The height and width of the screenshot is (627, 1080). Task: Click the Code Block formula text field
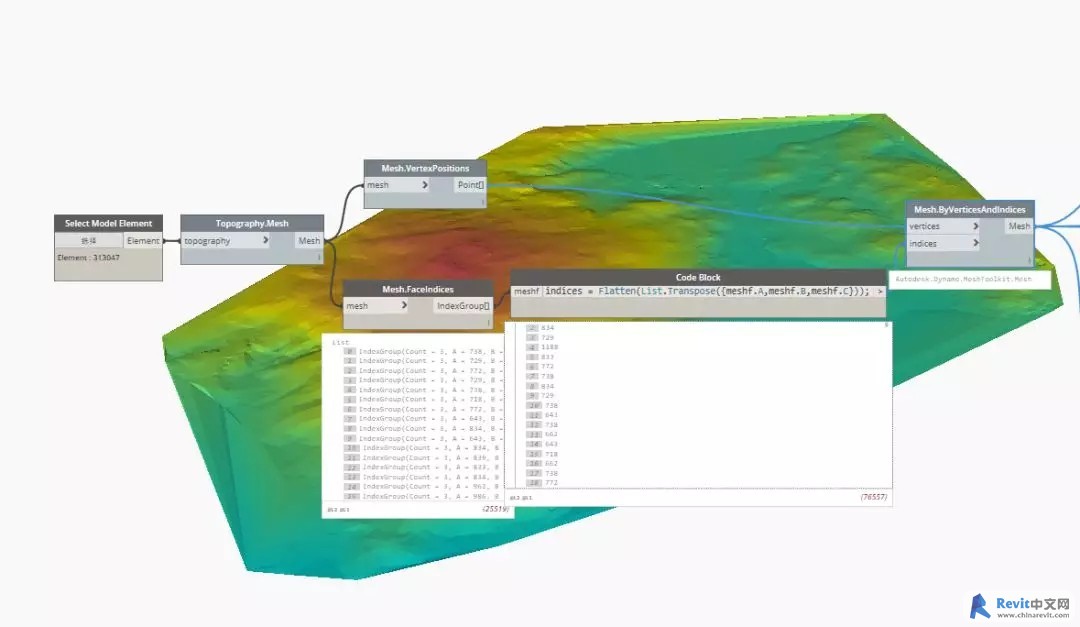click(x=706, y=291)
